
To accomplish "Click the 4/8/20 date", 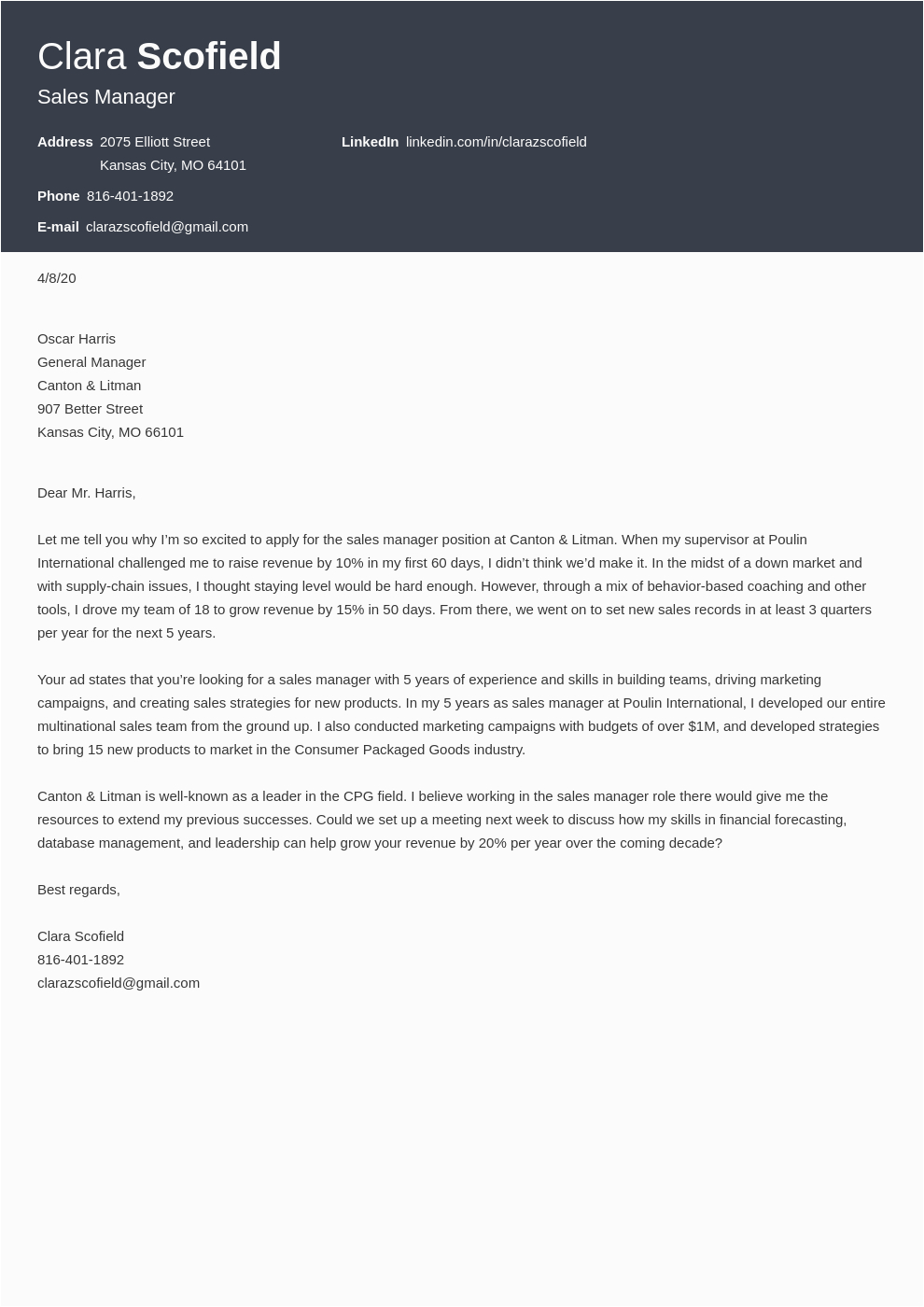I will click(57, 278).
